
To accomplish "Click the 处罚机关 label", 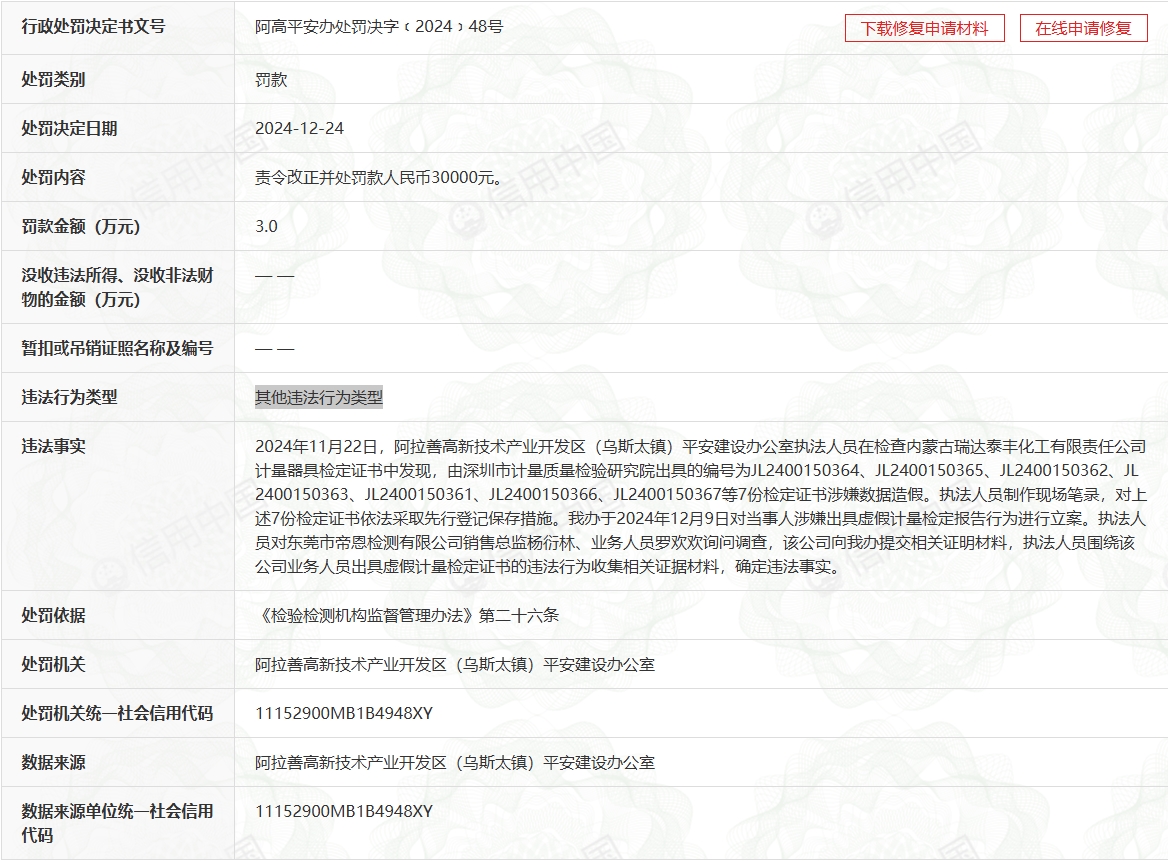I will 53,664.
